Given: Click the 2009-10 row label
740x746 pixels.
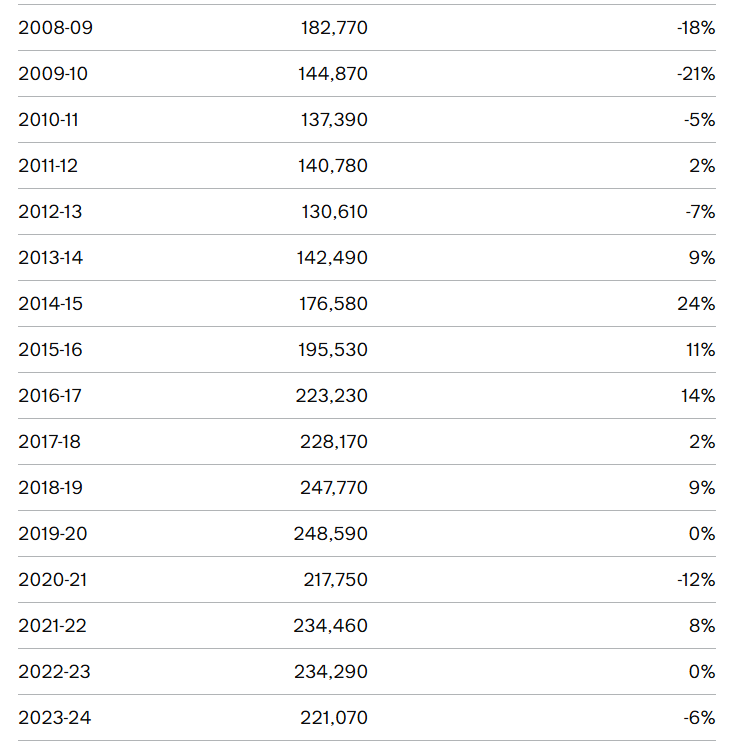Looking at the screenshot, I should click(x=53, y=74).
